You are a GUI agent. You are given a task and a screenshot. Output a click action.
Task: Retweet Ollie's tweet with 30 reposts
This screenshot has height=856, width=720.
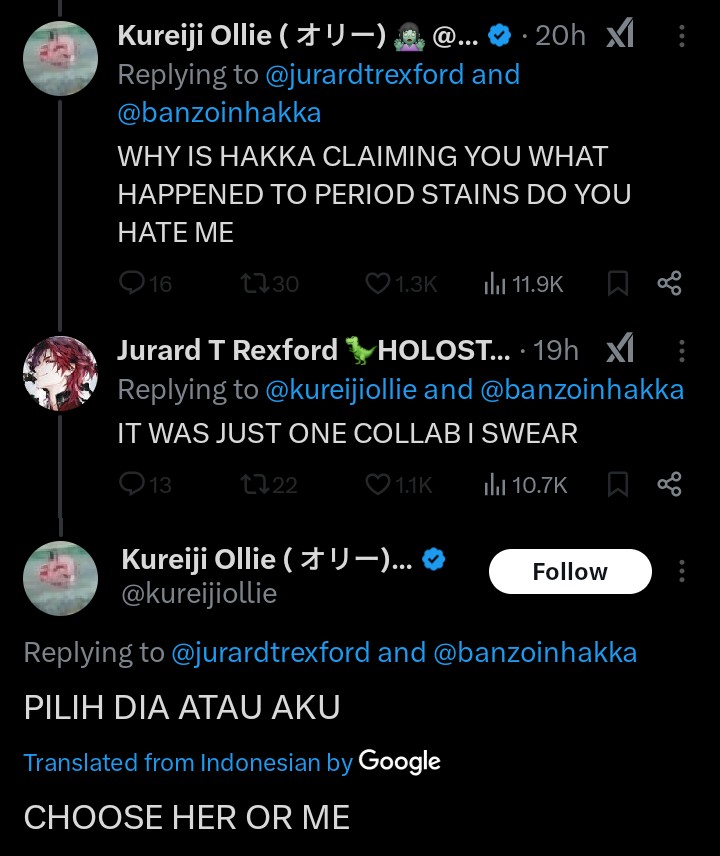255,284
